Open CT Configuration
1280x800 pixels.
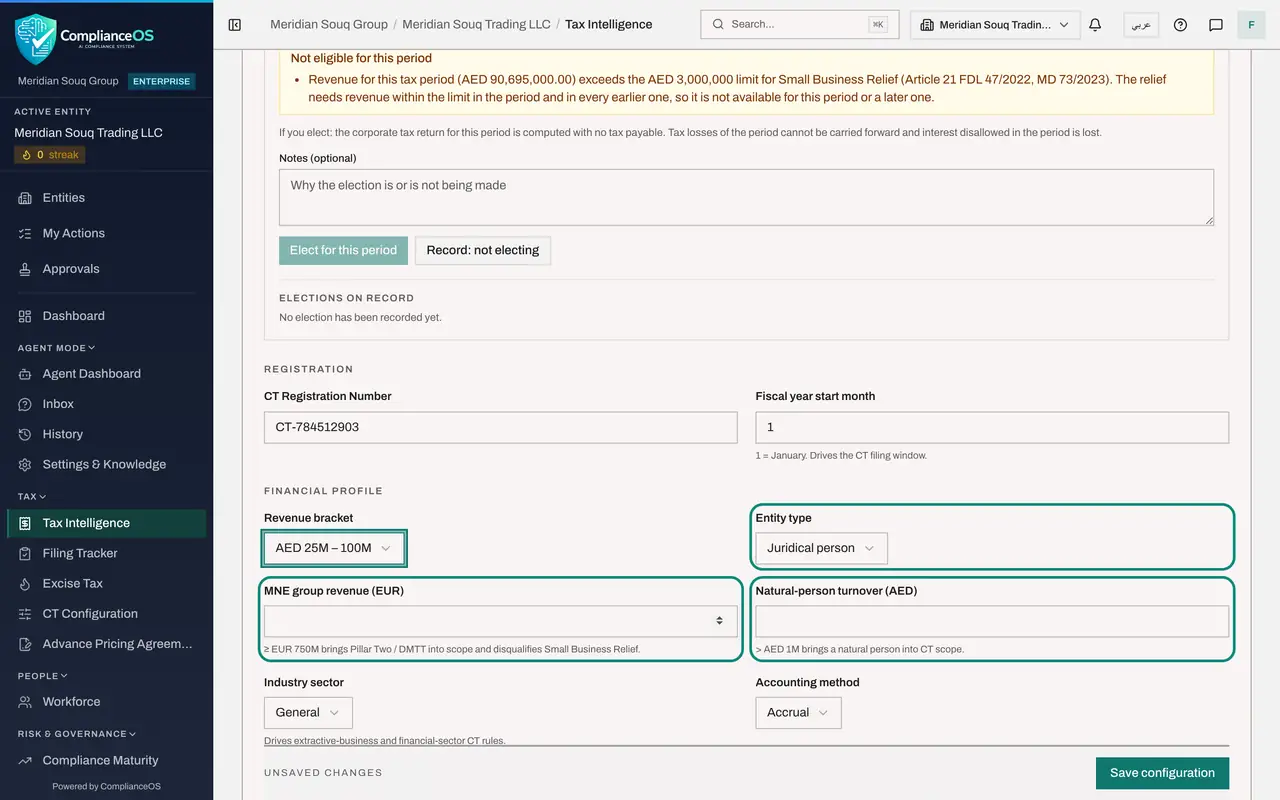(x=106, y=614)
